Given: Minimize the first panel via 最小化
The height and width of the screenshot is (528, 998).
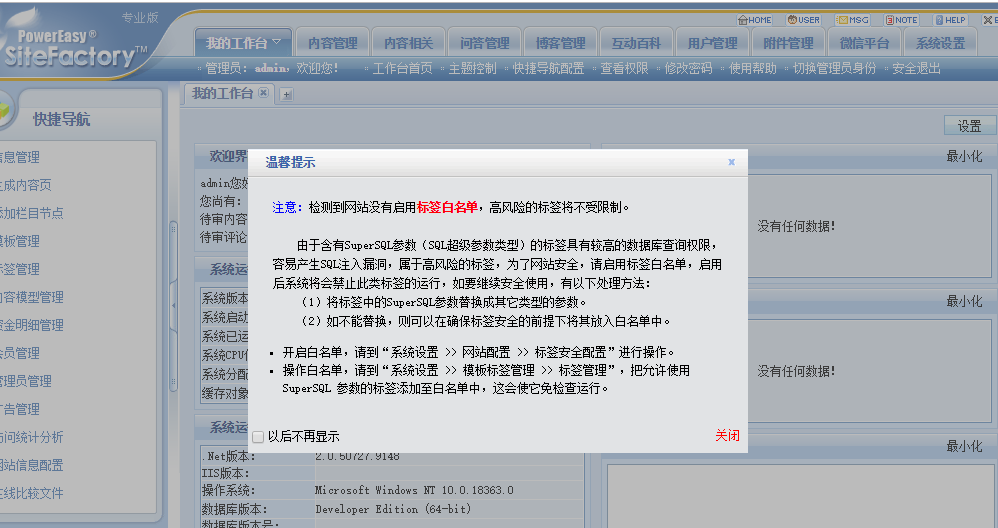Looking at the screenshot, I should (964, 156).
